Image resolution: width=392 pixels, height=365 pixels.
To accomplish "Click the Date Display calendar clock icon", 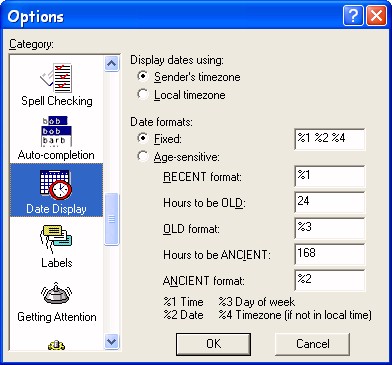I will point(56,185).
